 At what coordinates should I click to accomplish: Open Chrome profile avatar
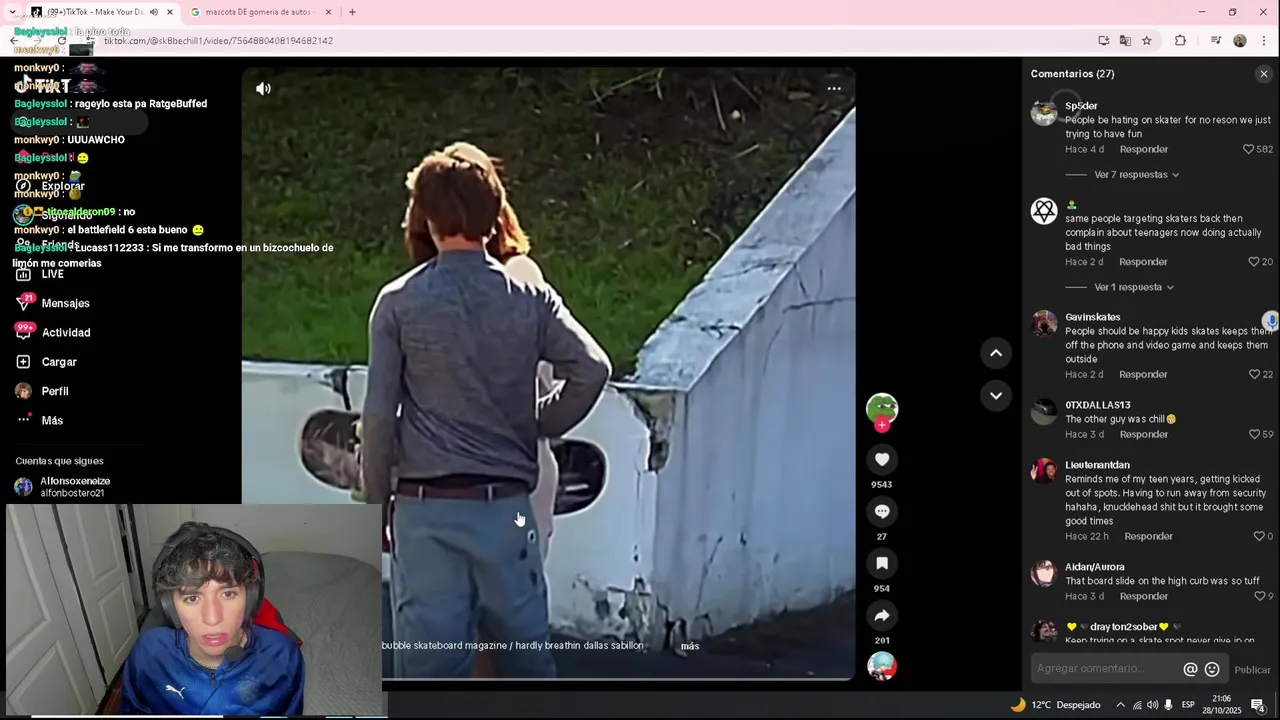(x=1240, y=41)
